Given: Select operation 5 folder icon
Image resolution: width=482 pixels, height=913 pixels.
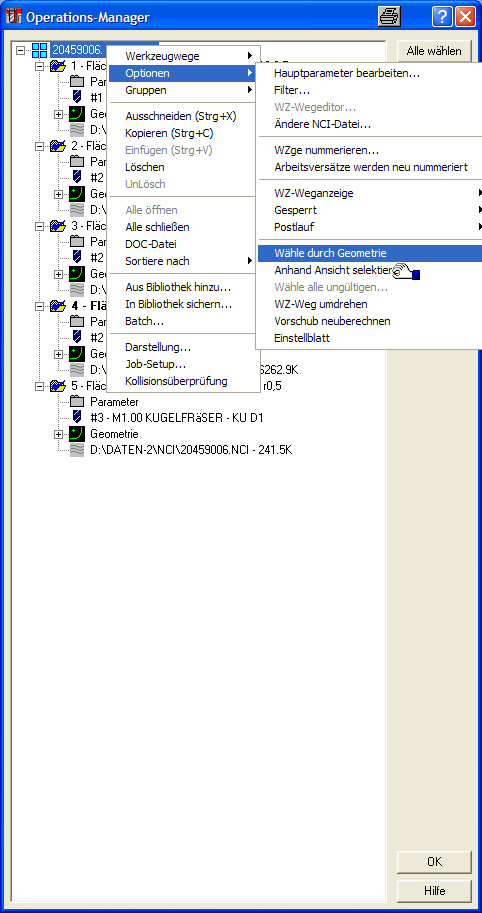Looking at the screenshot, I should pos(58,385).
